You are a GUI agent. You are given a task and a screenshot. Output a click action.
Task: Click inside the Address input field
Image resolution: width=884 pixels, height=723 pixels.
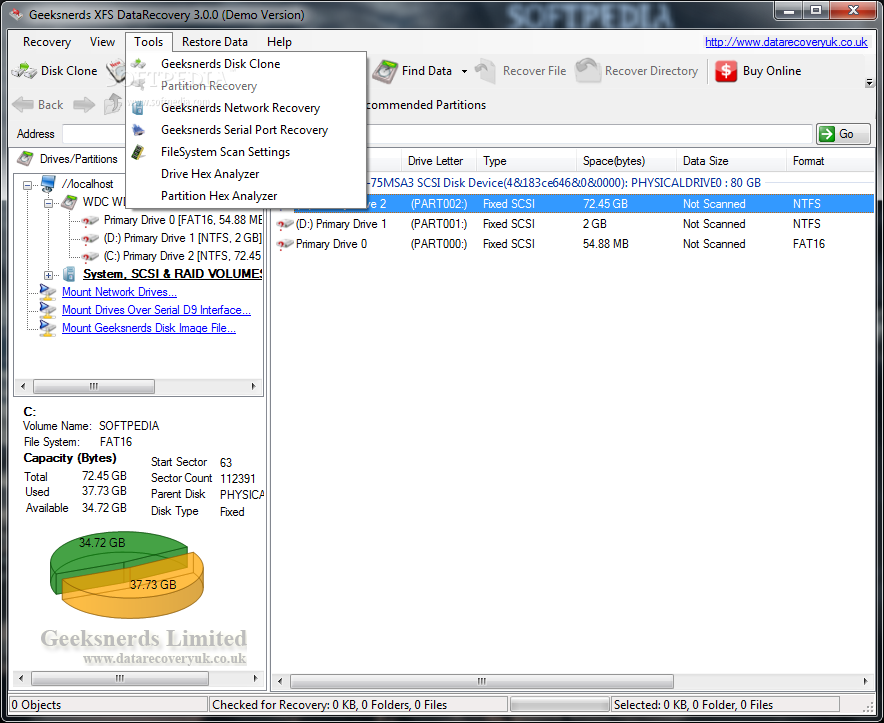(437, 134)
